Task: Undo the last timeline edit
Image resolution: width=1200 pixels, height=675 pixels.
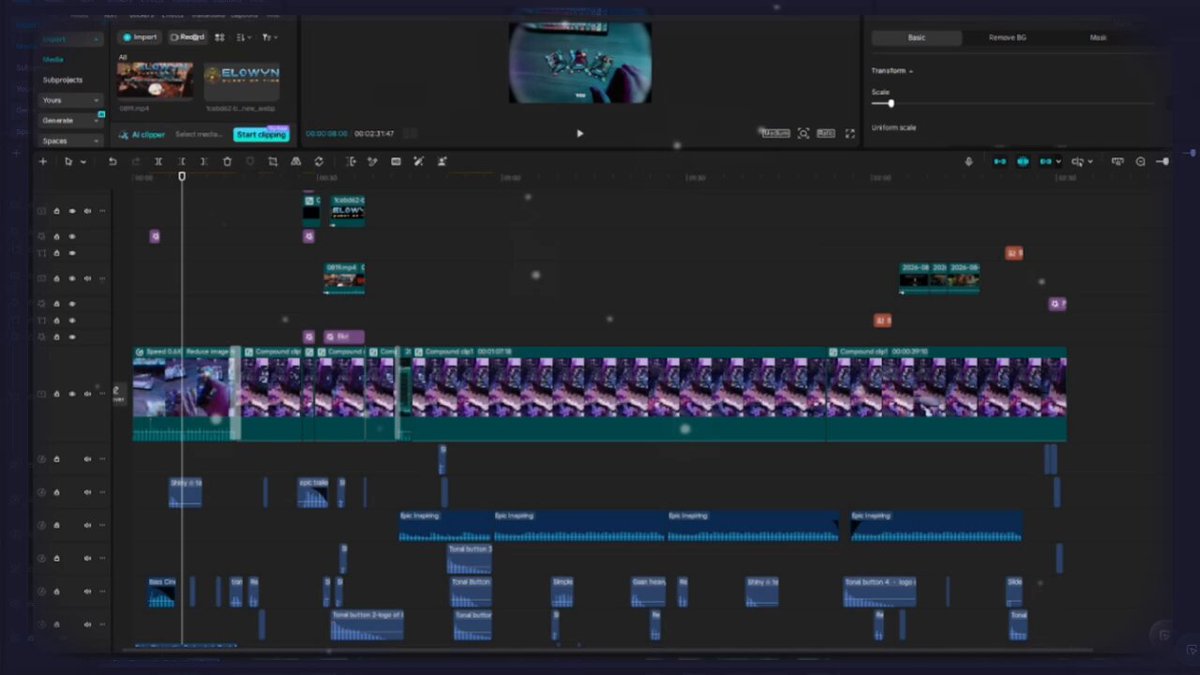Action: click(113, 161)
